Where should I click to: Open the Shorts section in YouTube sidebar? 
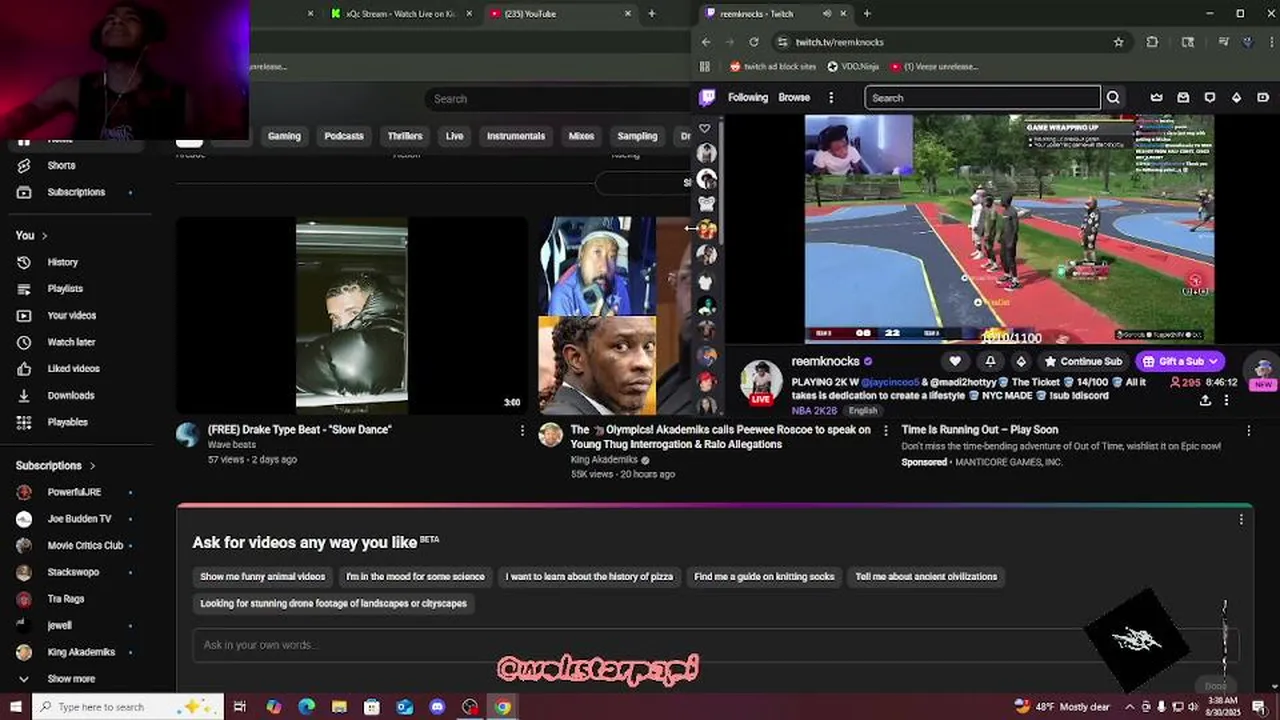tap(61, 165)
